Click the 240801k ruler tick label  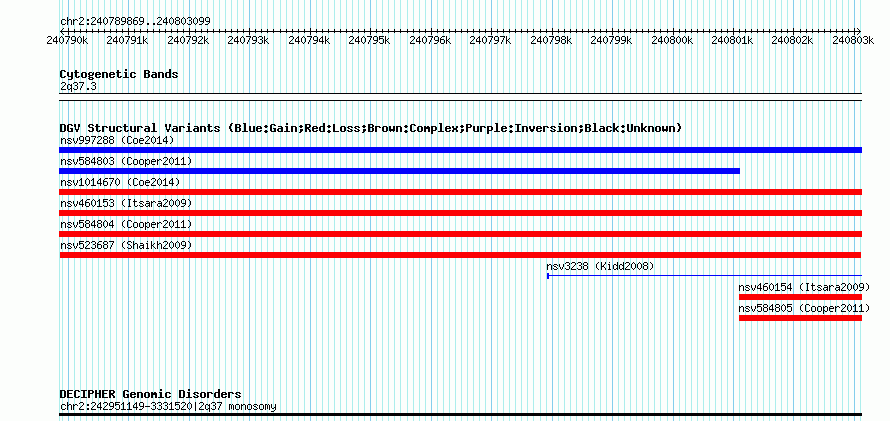732,40
